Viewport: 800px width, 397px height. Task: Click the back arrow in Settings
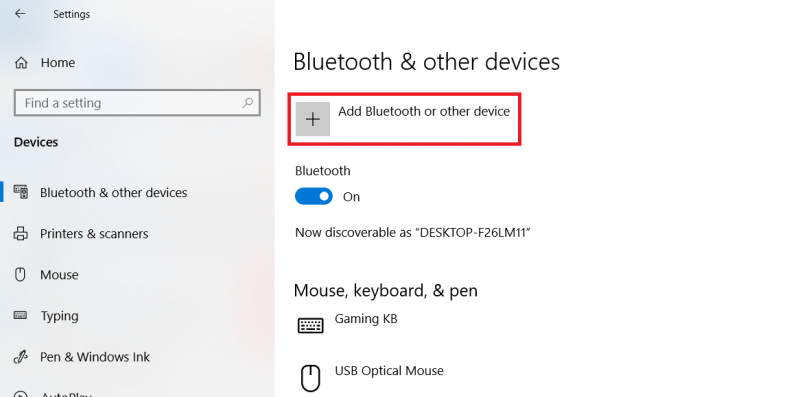pyautogui.click(x=20, y=14)
